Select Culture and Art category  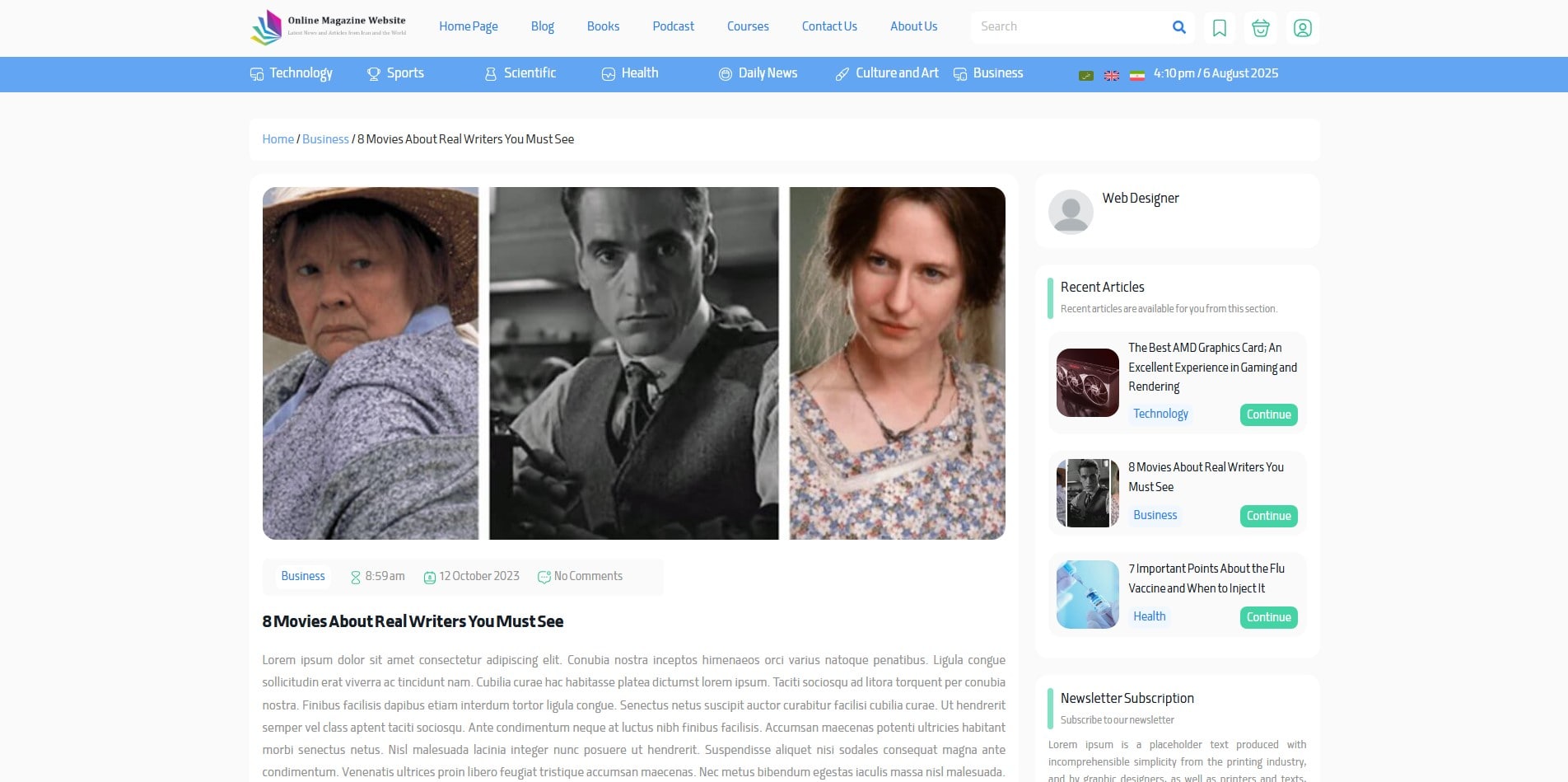click(887, 73)
